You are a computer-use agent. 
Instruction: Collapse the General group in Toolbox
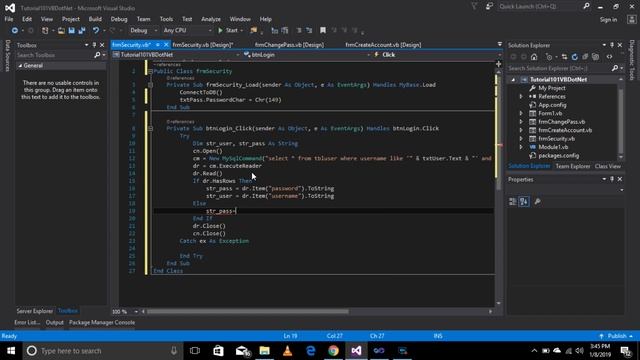pos(20,66)
